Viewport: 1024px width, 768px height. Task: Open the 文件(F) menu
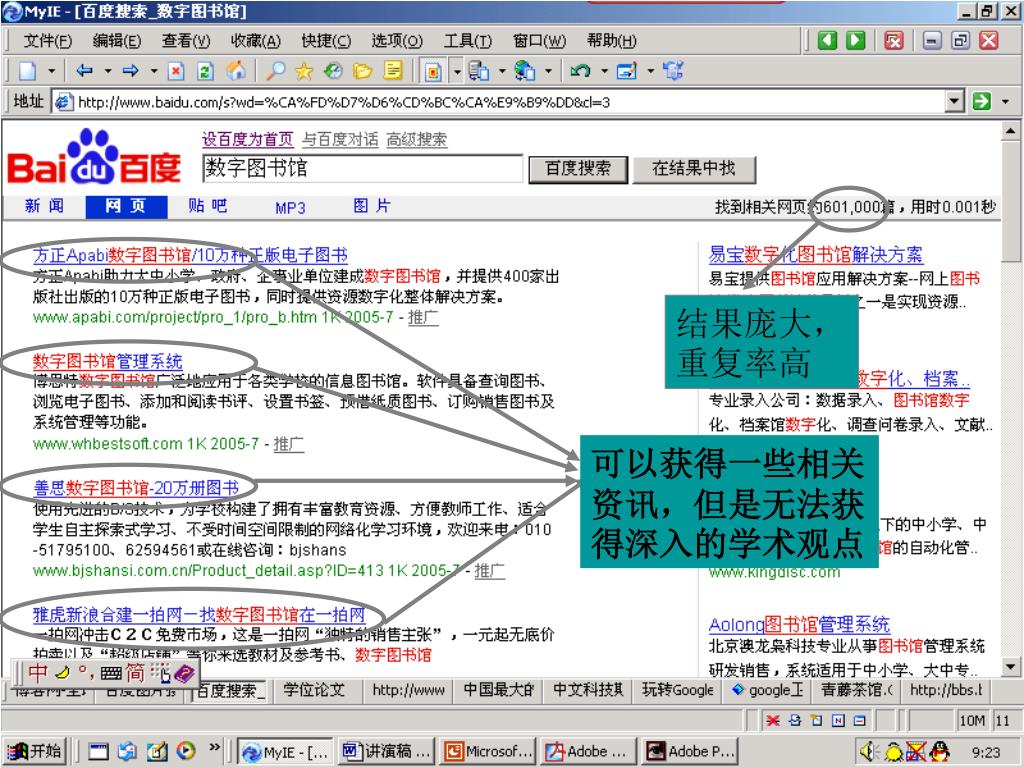point(48,41)
